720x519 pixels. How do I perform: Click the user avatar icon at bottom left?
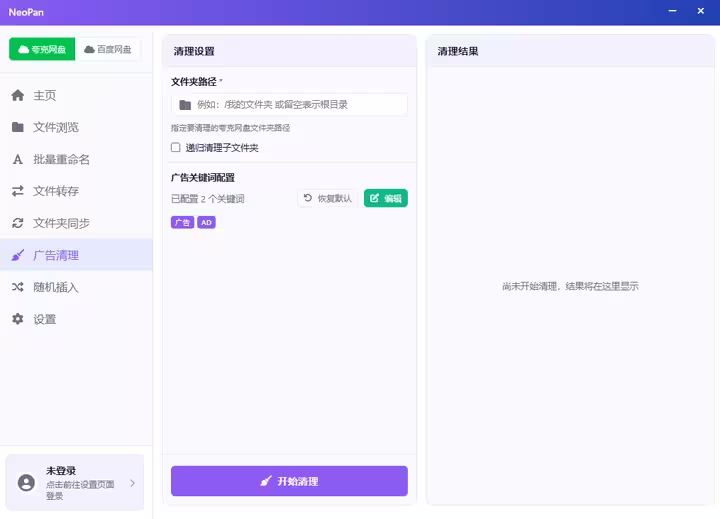coord(26,483)
